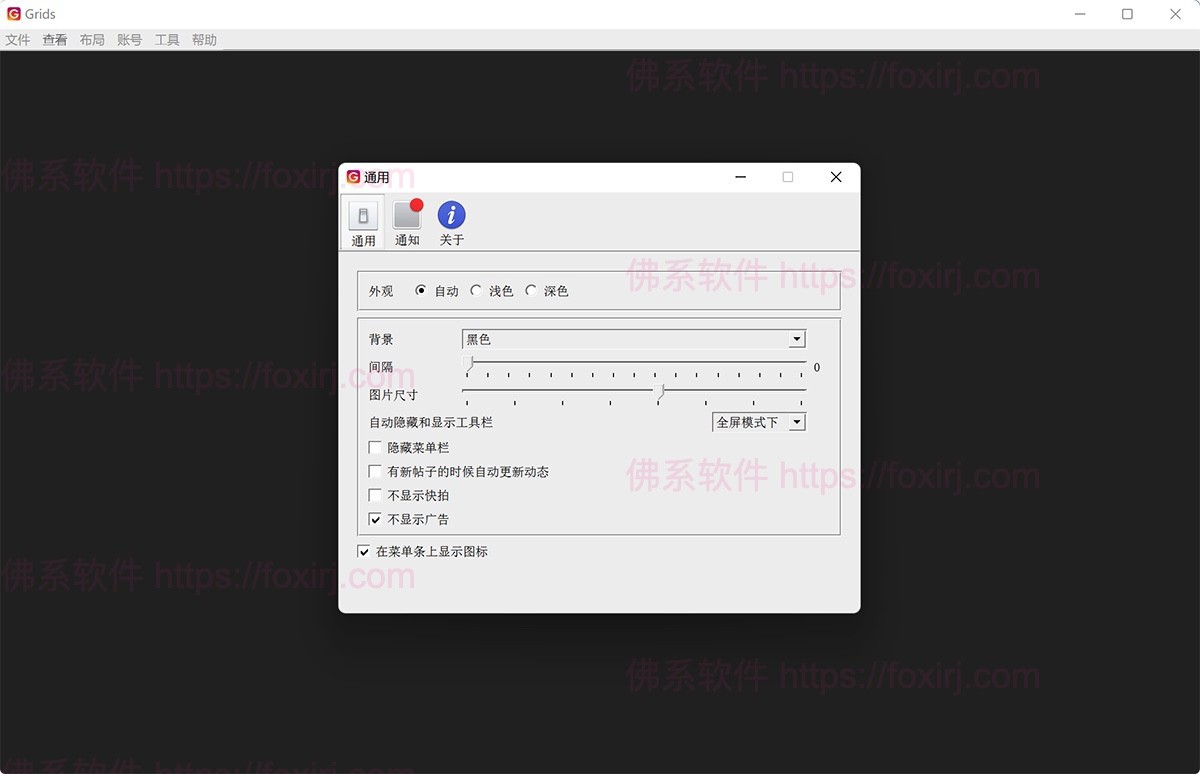Uncheck the 不显示广告 option

(x=375, y=519)
